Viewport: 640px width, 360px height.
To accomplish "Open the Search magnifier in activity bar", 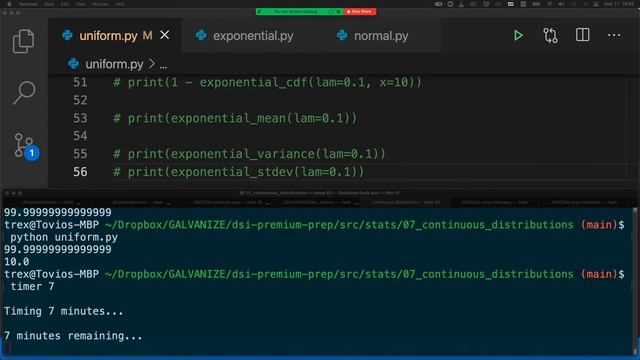I will tap(24, 92).
